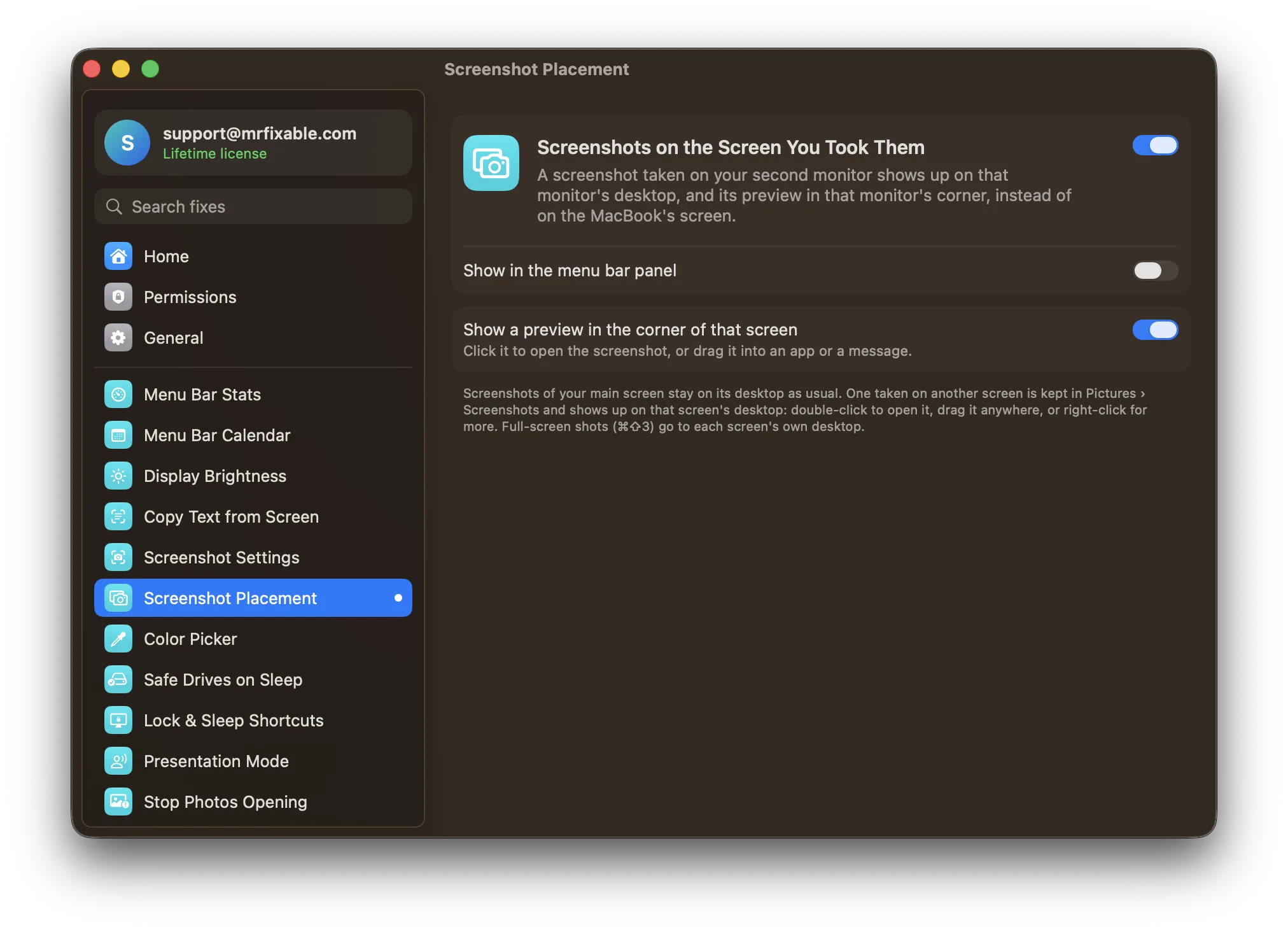Screen dimensions: 1288x932
Task: Click the magnifying glass search icon
Action: [x=114, y=207]
